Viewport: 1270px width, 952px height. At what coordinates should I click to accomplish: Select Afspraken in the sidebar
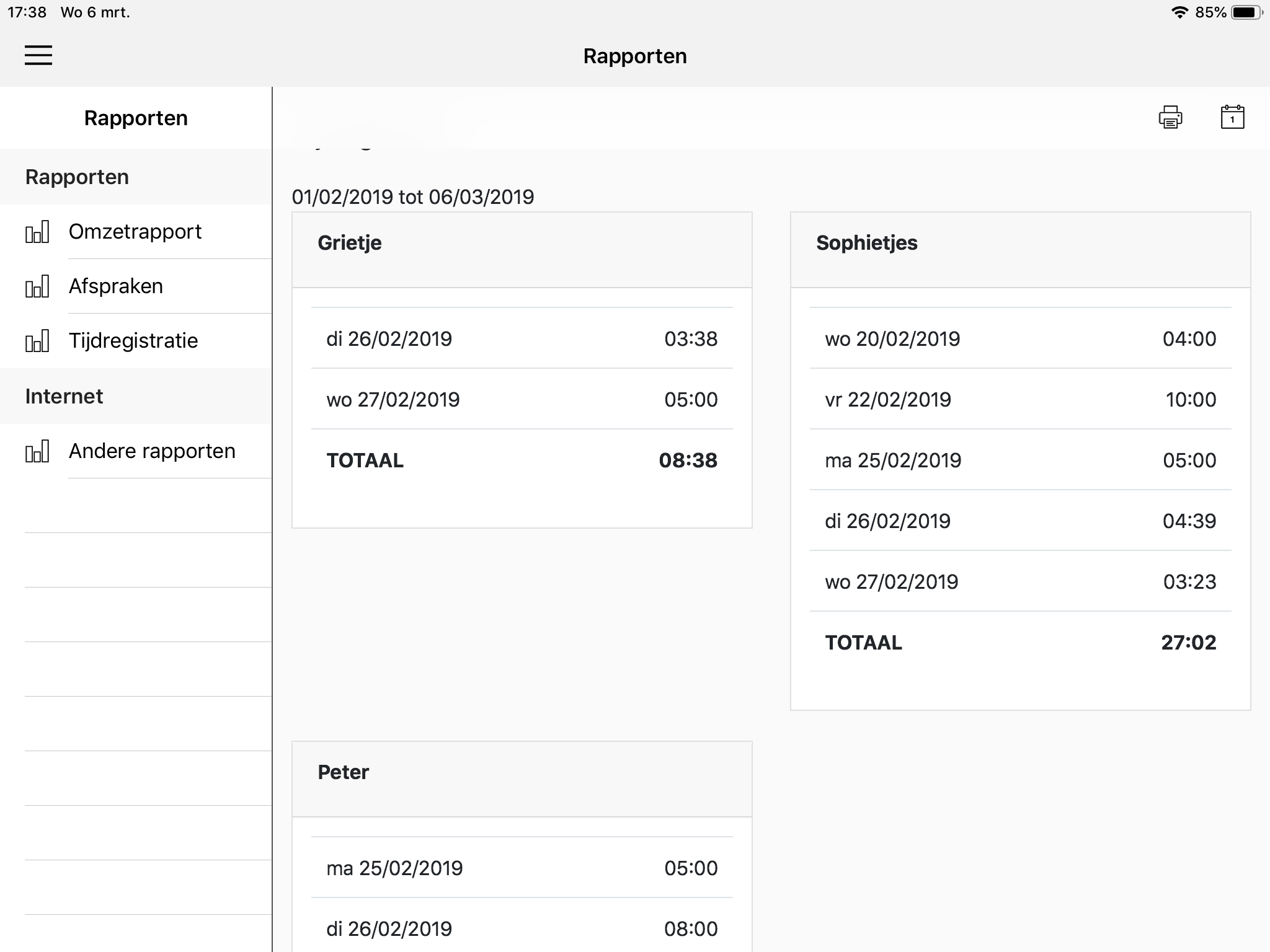click(116, 286)
